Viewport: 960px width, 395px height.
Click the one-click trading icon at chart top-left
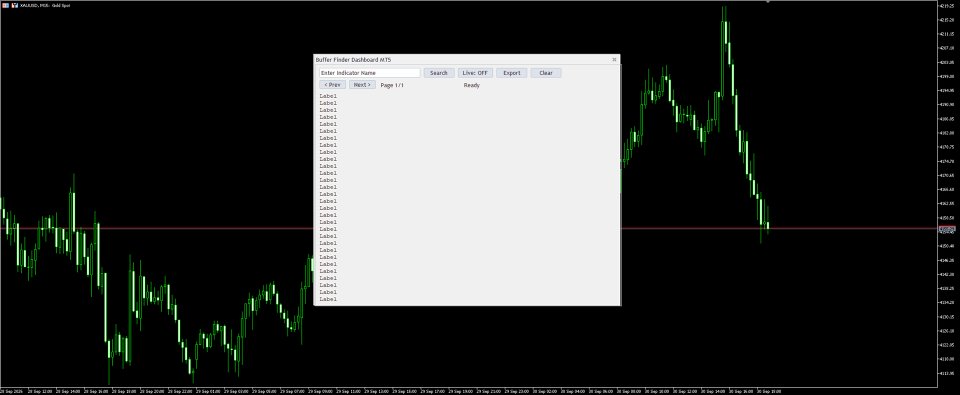(5, 5)
